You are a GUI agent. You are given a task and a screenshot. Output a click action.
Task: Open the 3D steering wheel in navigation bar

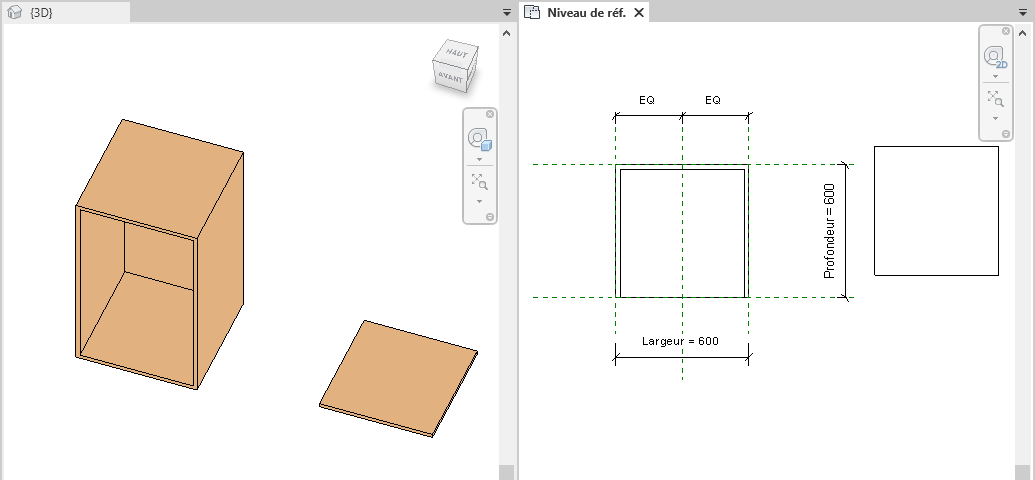tap(479, 139)
